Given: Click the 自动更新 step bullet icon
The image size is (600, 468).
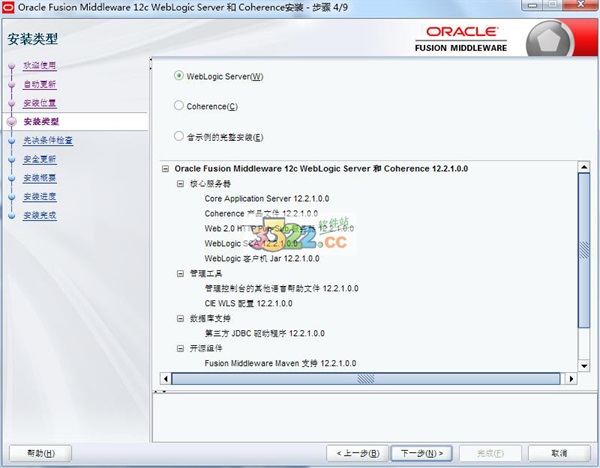Looking at the screenshot, I should coord(12,85).
